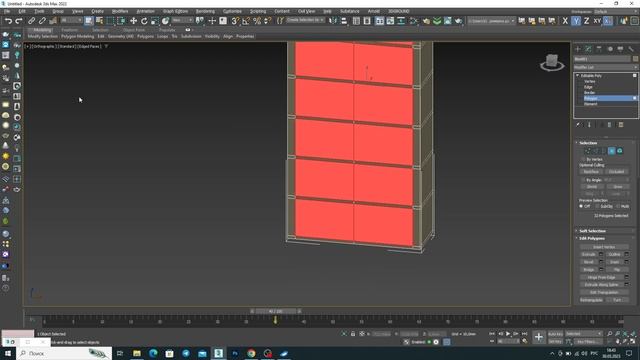
Task: Select the Multi preview selection radio button
Action: point(618,207)
